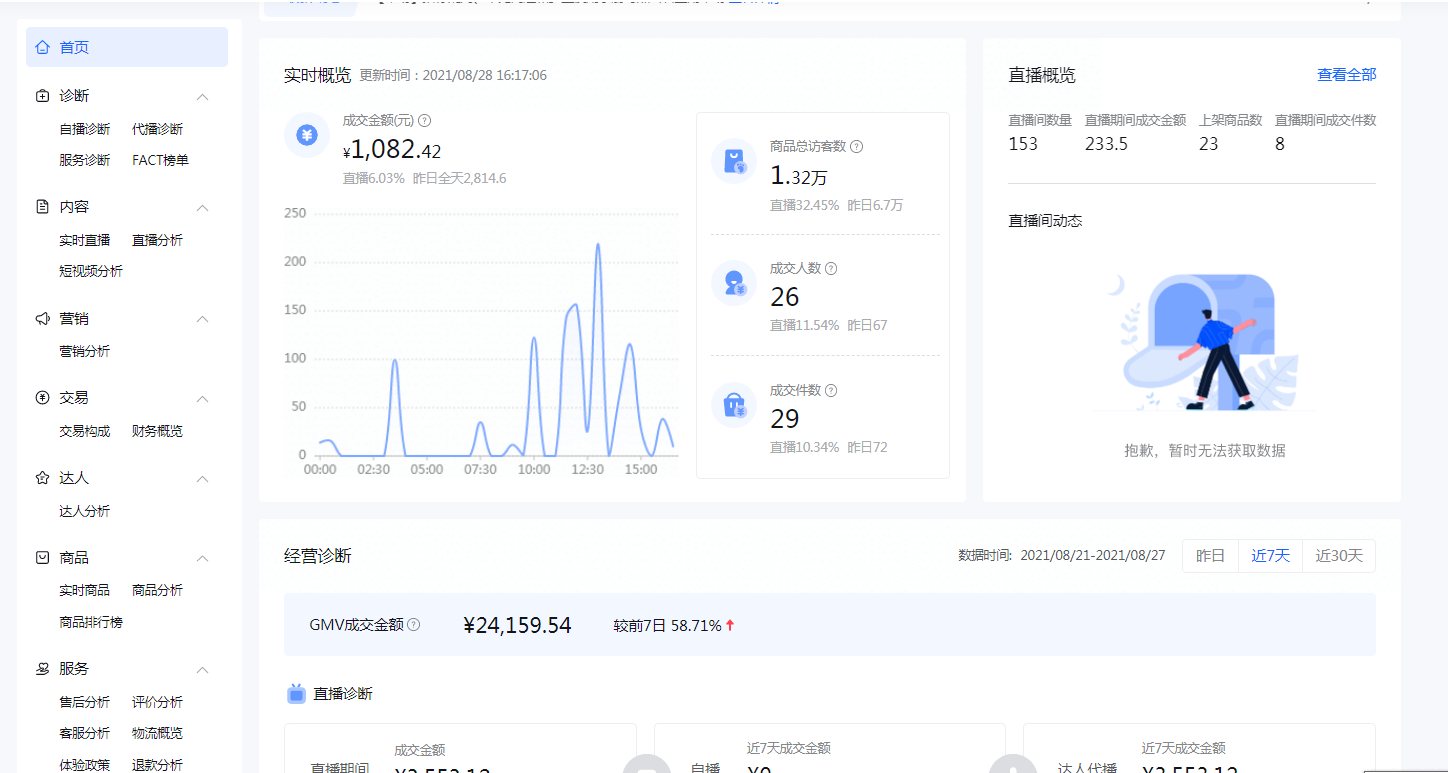The image size is (1448, 773).
Task: Open 服务诊断 page
Action: 85,160
